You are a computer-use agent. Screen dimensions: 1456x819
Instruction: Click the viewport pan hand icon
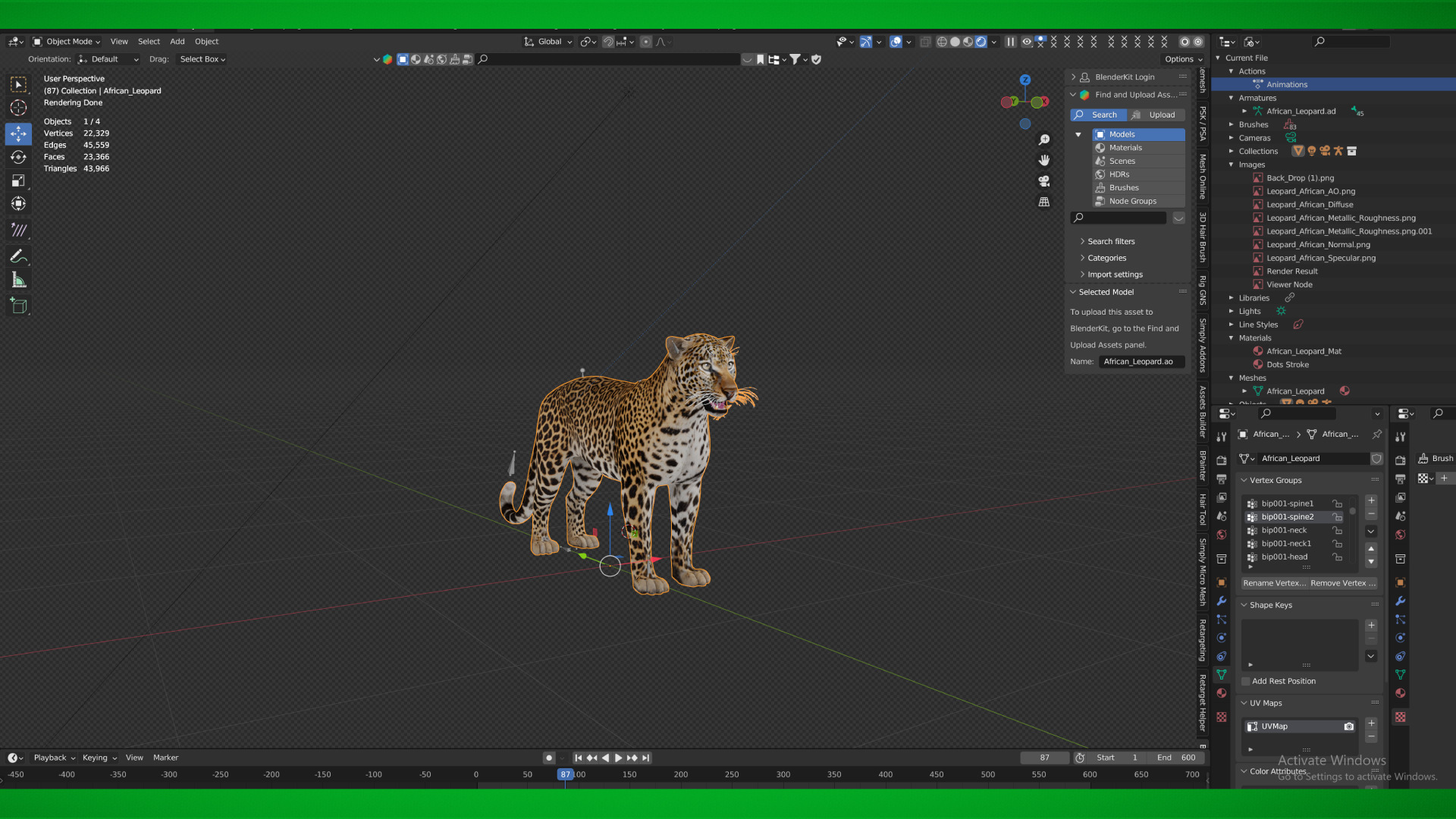[1044, 160]
